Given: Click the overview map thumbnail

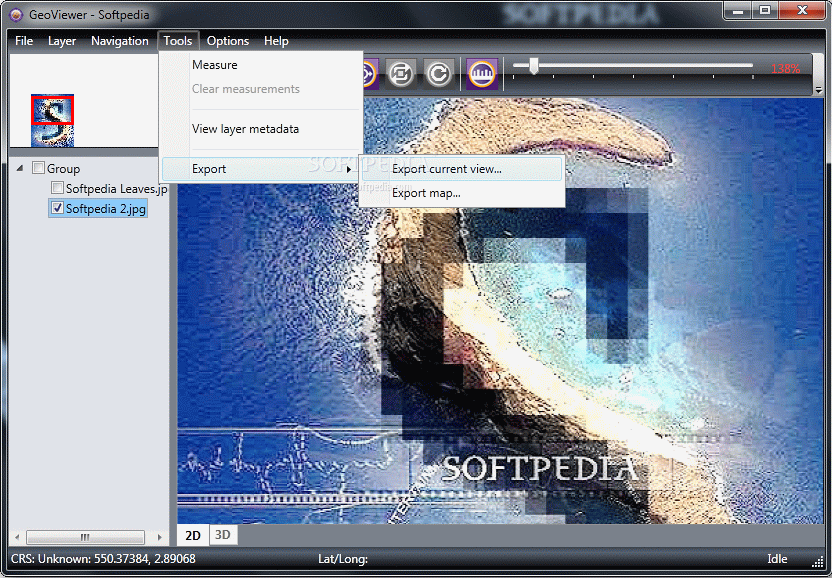Looking at the screenshot, I should 52,120.
